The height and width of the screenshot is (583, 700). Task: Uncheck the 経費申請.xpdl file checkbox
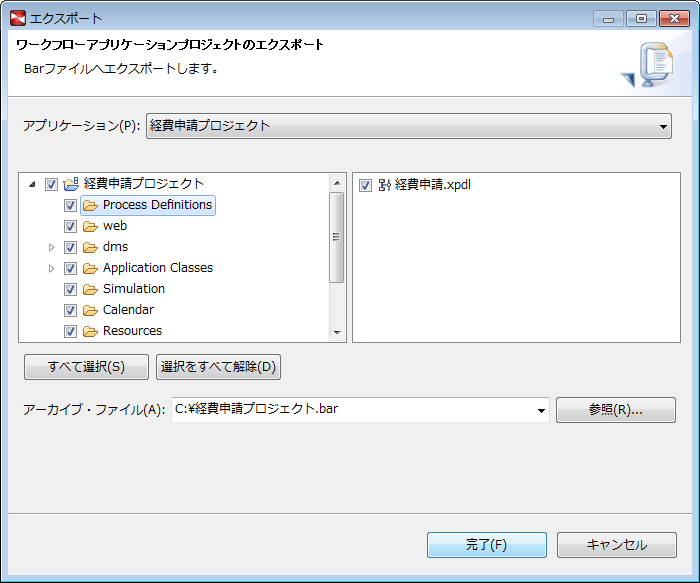(x=365, y=185)
